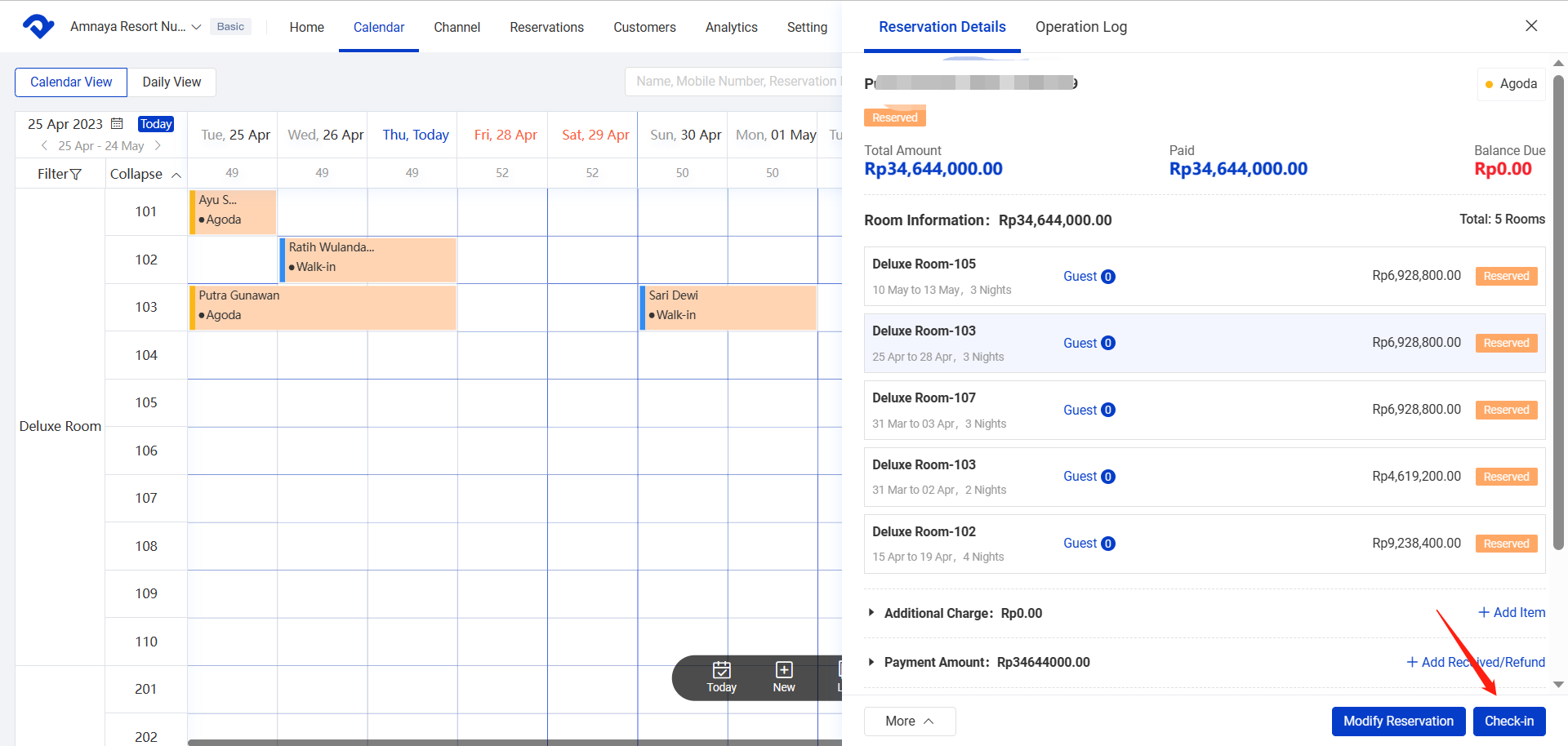The height and width of the screenshot is (746, 1568).
Task: Switch to Daily View
Action: click(x=171, y=82)
